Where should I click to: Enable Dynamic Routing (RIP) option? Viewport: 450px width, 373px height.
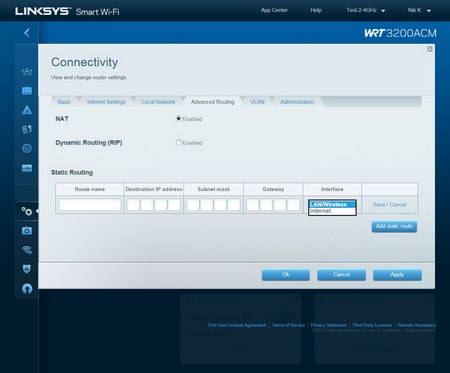[178, 143]
